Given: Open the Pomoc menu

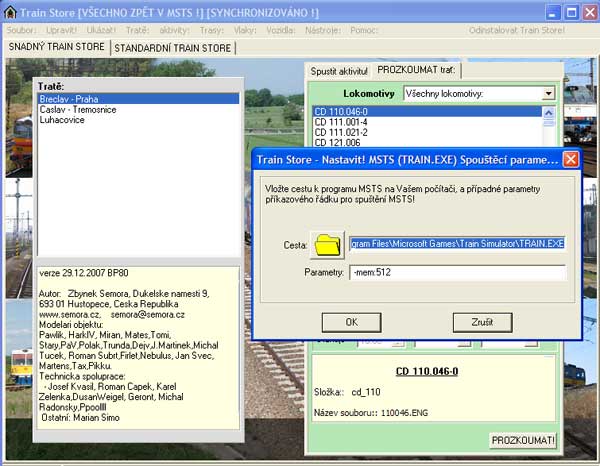Looking at the screenshot, I should click(x=364, y=31).
